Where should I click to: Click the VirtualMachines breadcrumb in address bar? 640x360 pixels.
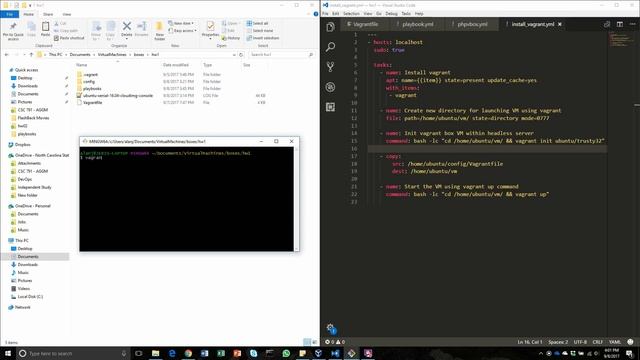pos(112,54)
